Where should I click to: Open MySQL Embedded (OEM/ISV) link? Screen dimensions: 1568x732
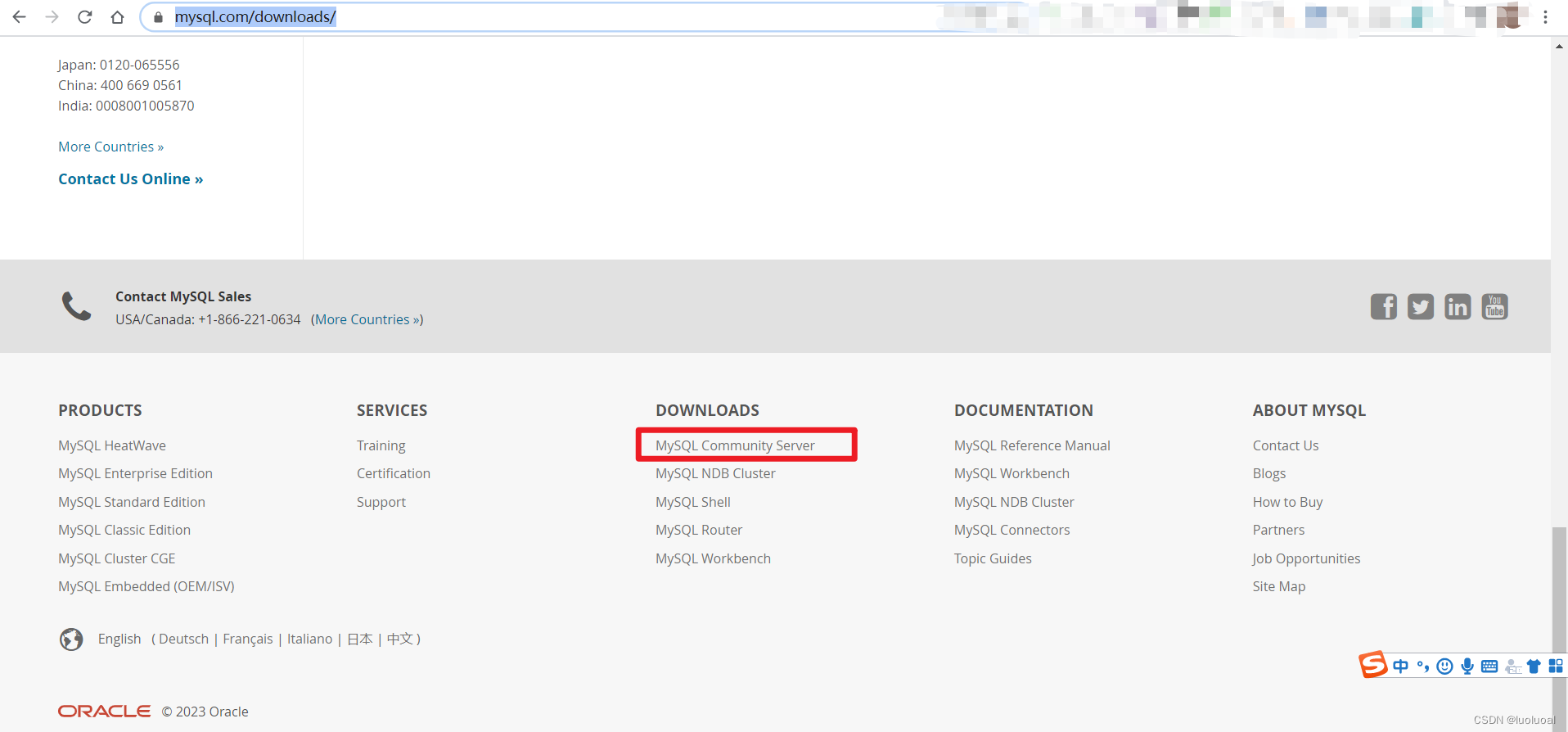[146, 586]
